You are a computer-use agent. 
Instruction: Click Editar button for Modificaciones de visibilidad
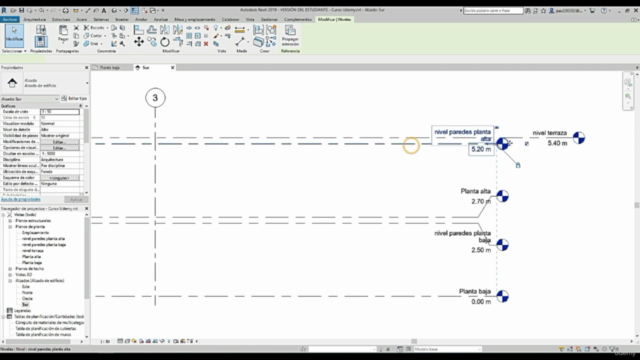pos(60,142)
